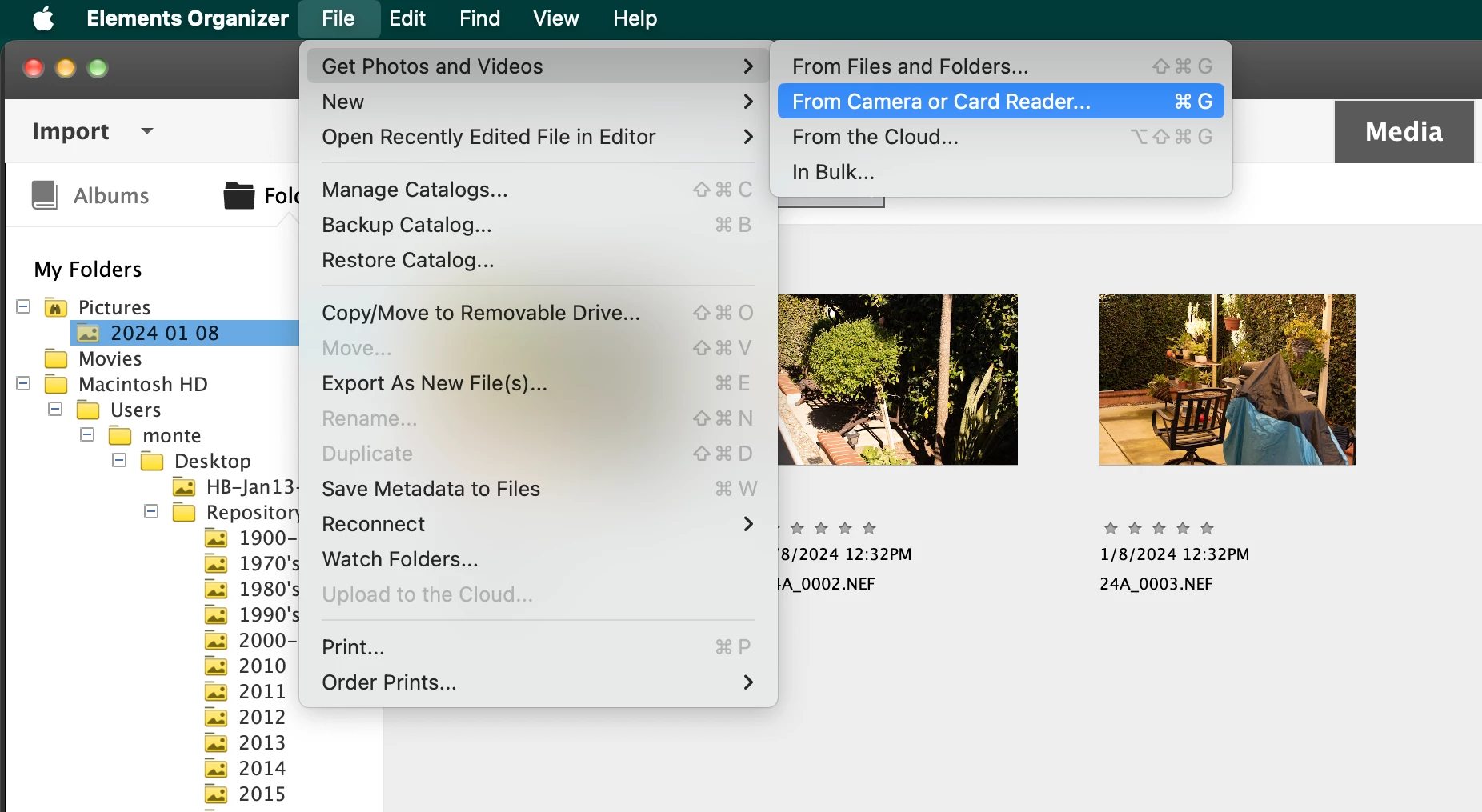Collapse the Desktop folder node

(x=119, y=460)
